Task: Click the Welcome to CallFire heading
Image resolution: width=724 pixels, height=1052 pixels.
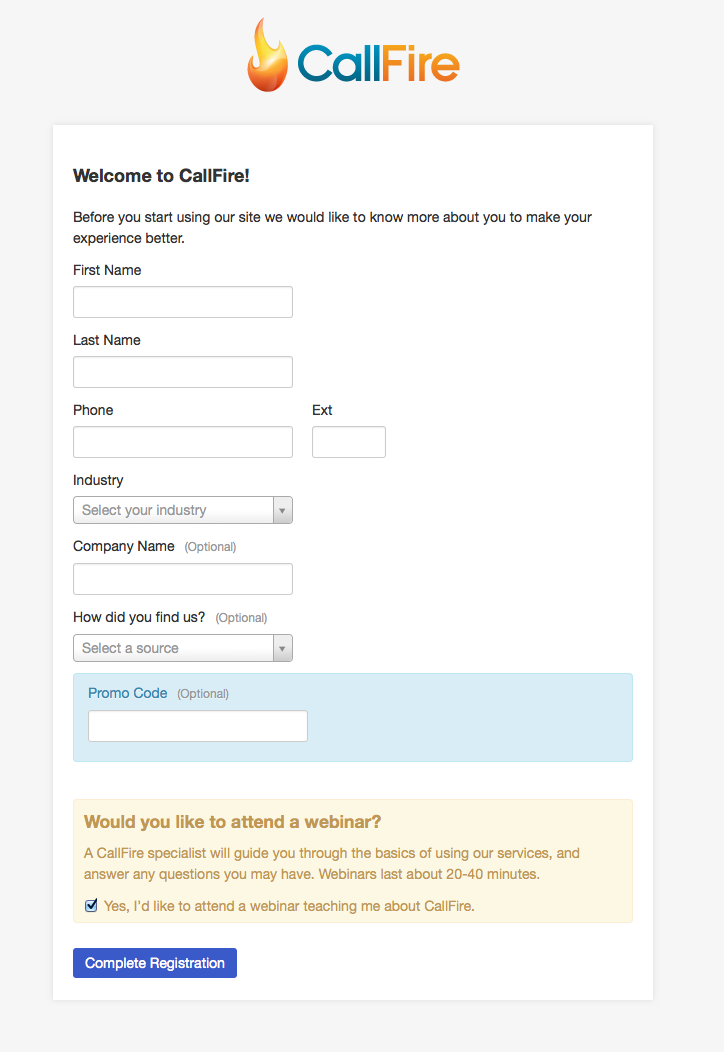Action: [x=161, y=175]
